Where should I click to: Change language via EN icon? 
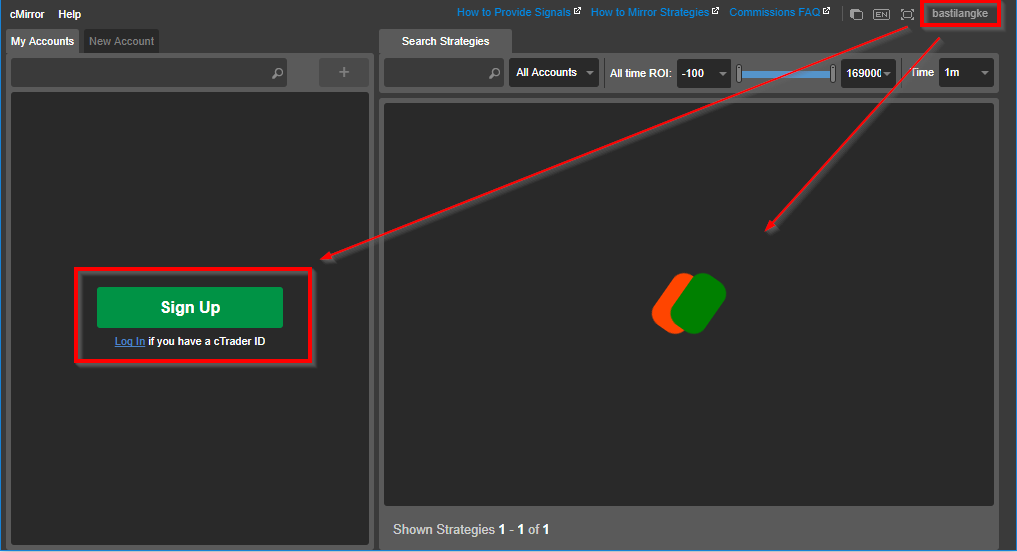(881, 14)
